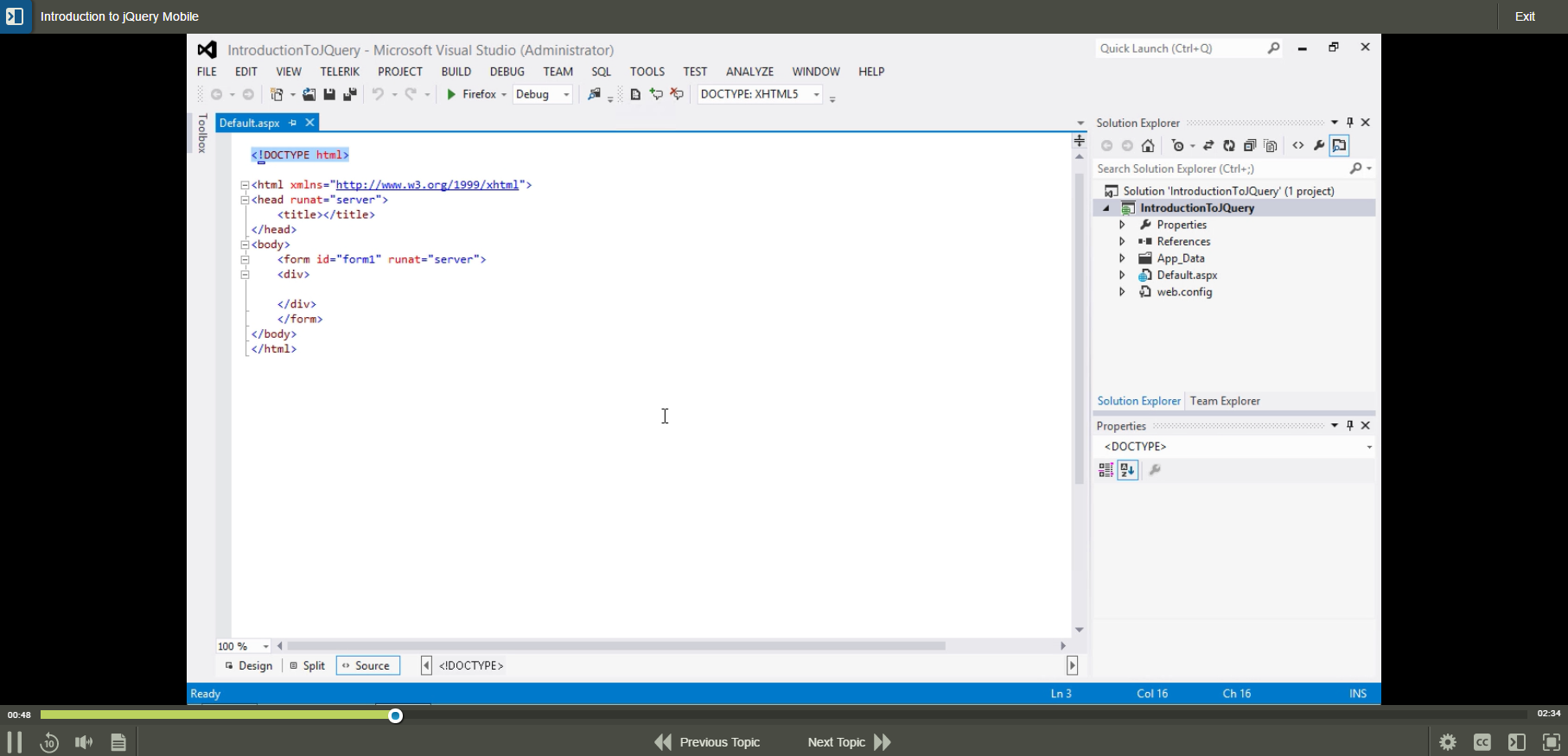
Task: Toggle Show All Files in Solution Explorer
Action: click(x=1271, y=146)
